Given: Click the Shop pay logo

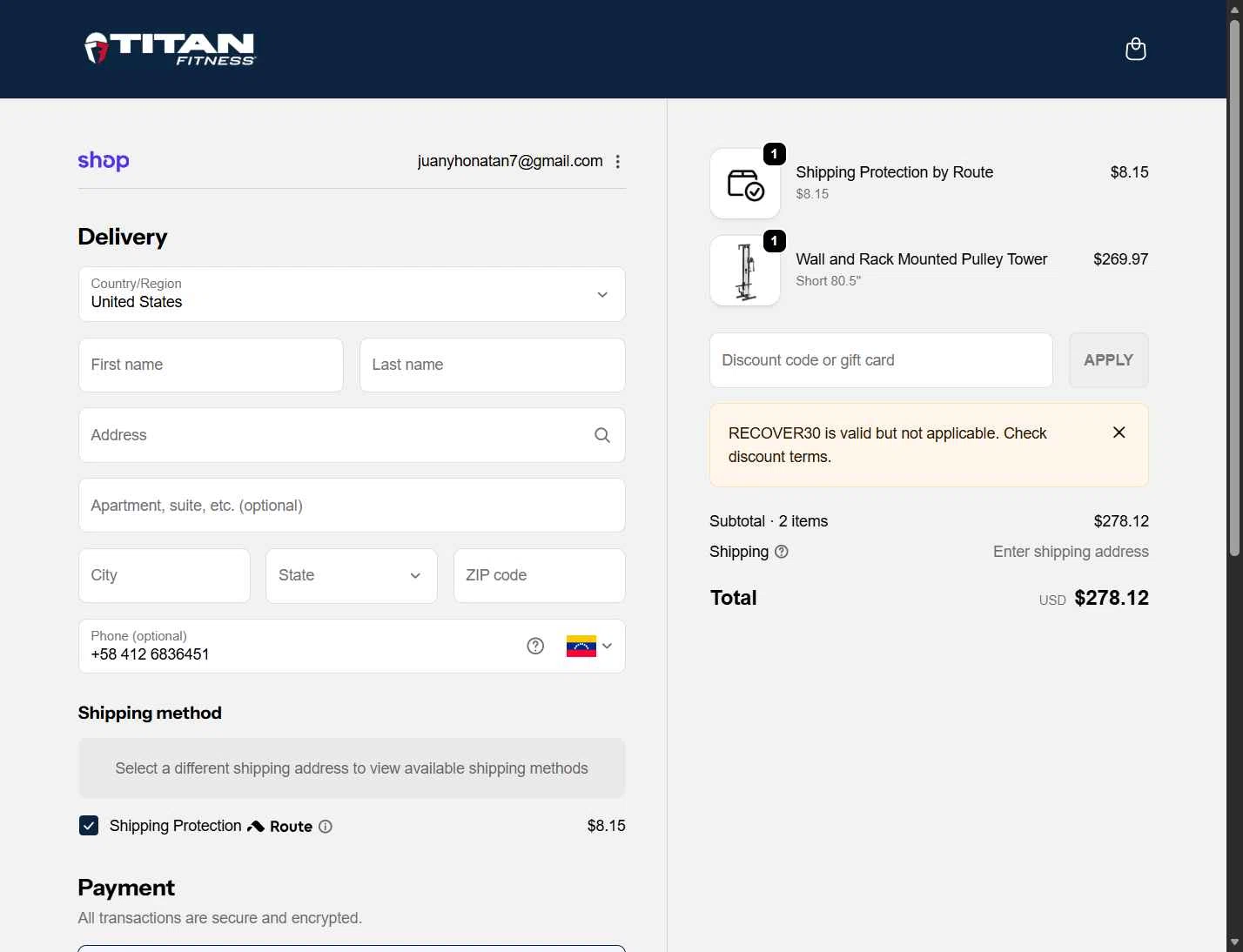Looking at the screenshot, I should coord(104,160).
